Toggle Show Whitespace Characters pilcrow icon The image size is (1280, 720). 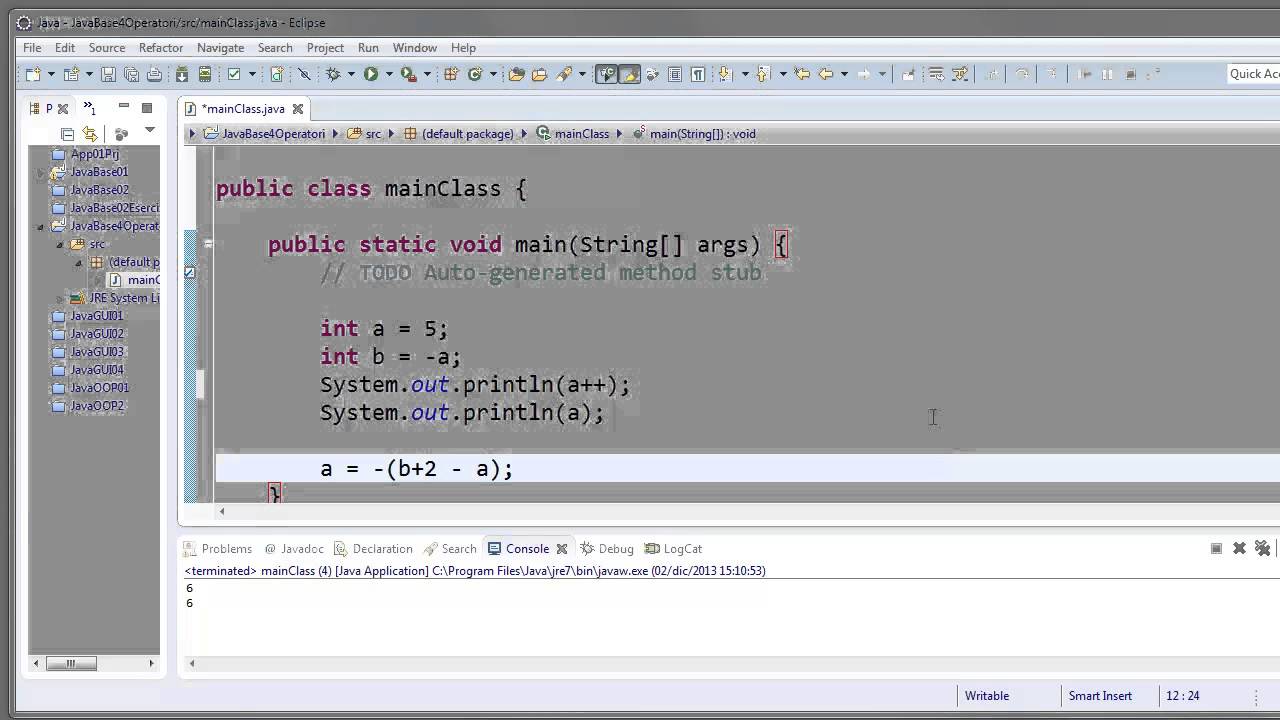click(698, 74)
